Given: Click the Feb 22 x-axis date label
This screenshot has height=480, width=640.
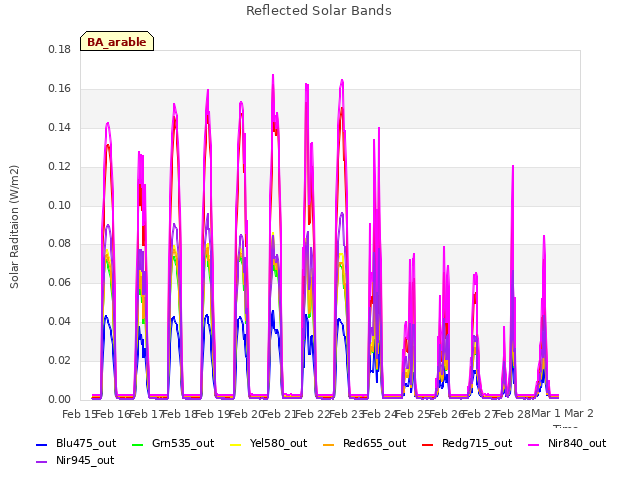Looking at the screenshot, I should tap(313, 414).
